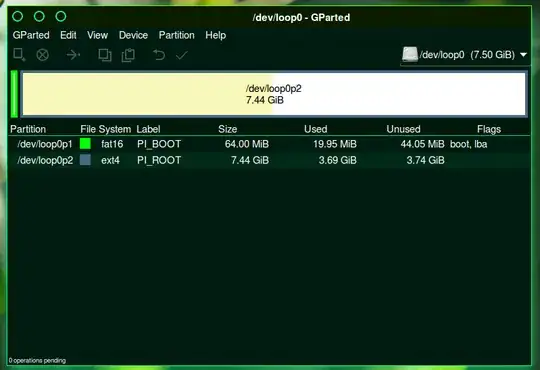Click the 64.00 MiB size value
540x370 pixels.
click(247, 144)
